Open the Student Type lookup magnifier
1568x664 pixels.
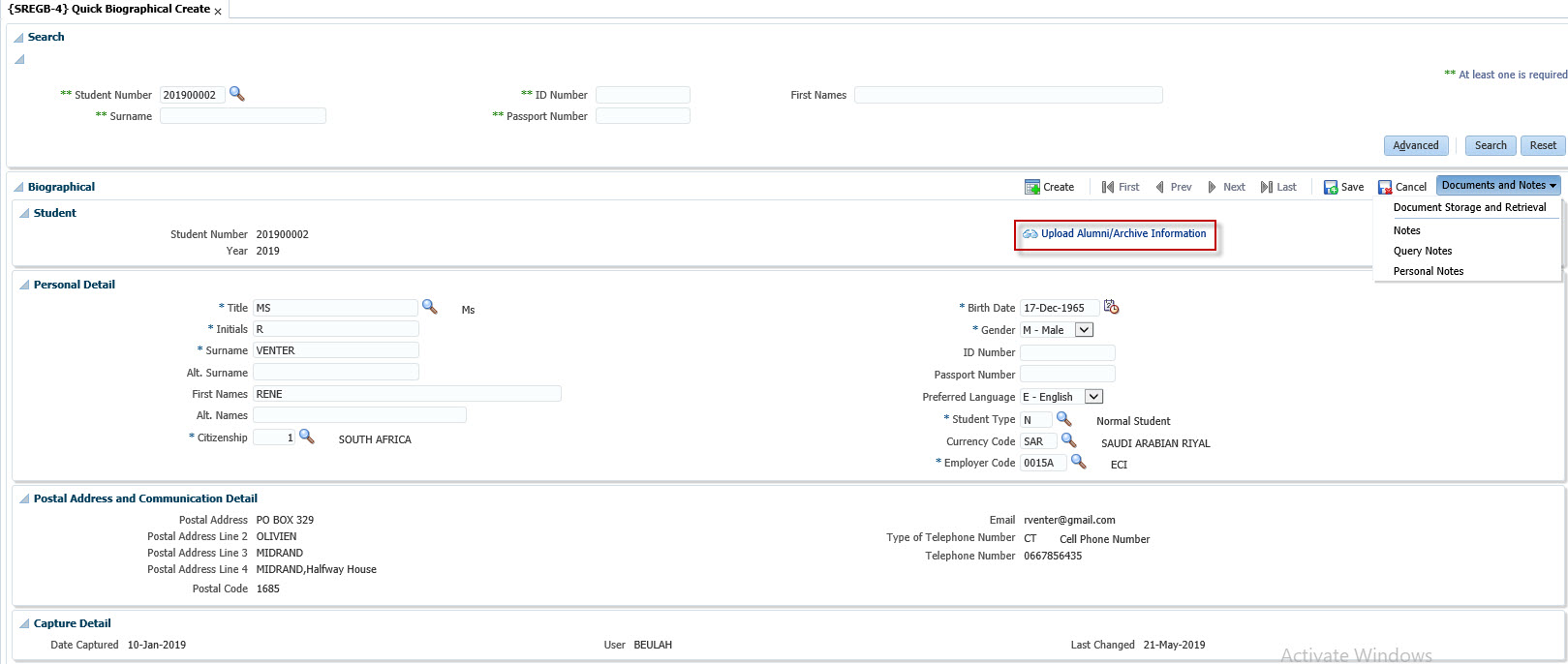pos(1063,418)
